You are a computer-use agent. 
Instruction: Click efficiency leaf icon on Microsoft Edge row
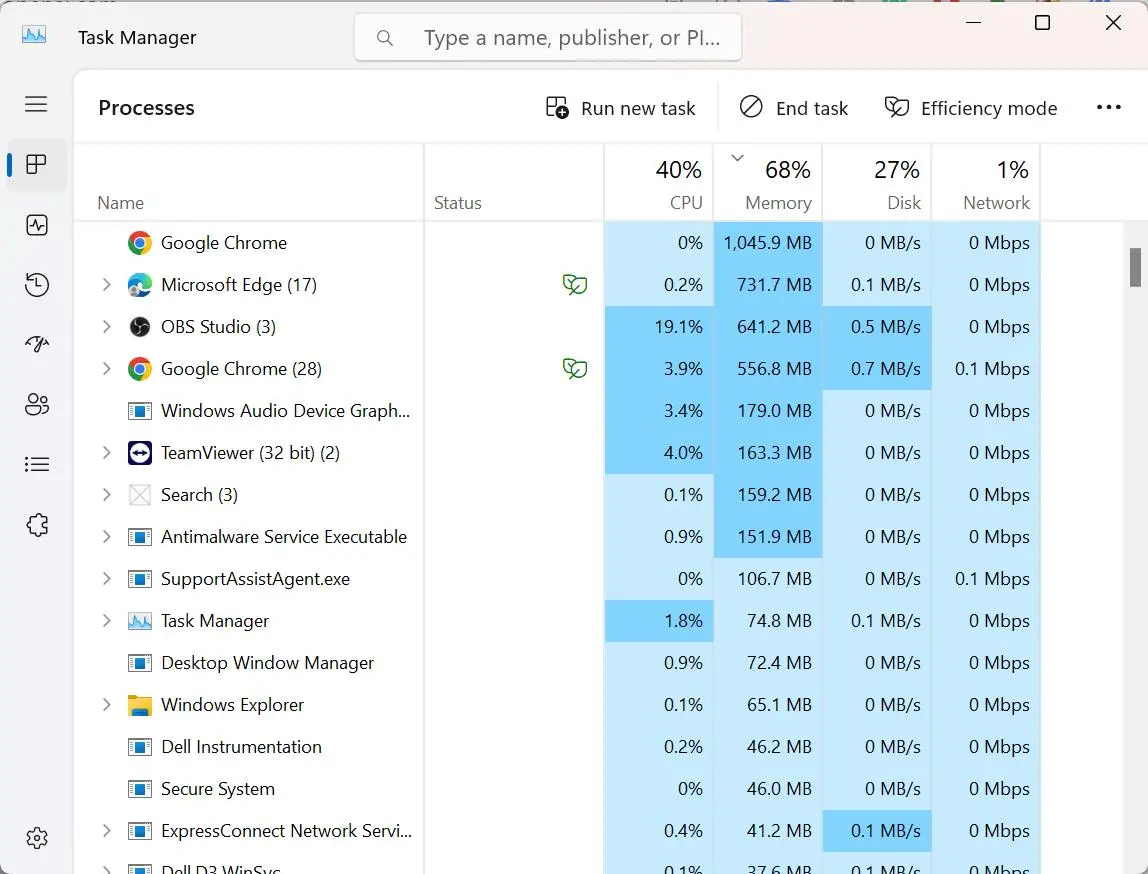point(575,284)
